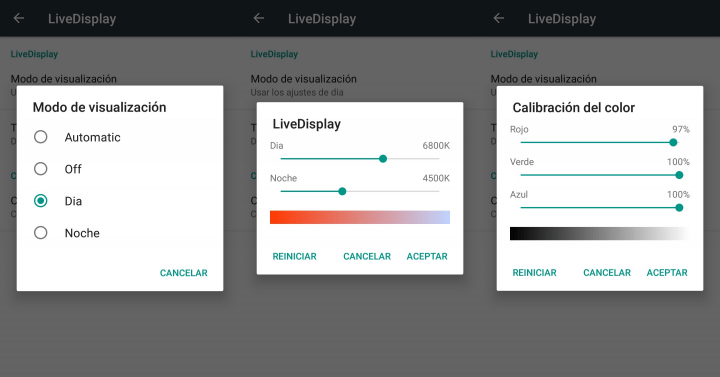The height and width of the screenshot is (377, 720).
Task: Click the 'Calibración del color' dialog title
Action: pyautogui.click(x=574, y=107)
